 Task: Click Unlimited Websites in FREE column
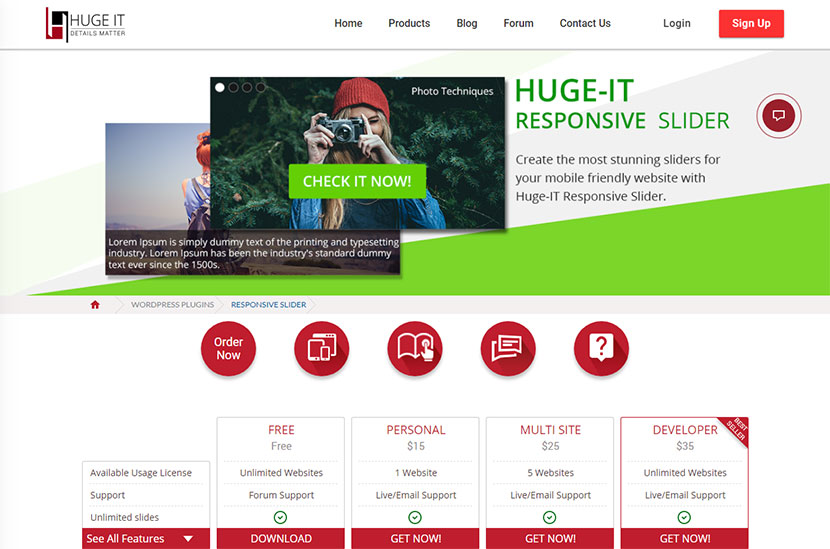(x=281, y=473)
